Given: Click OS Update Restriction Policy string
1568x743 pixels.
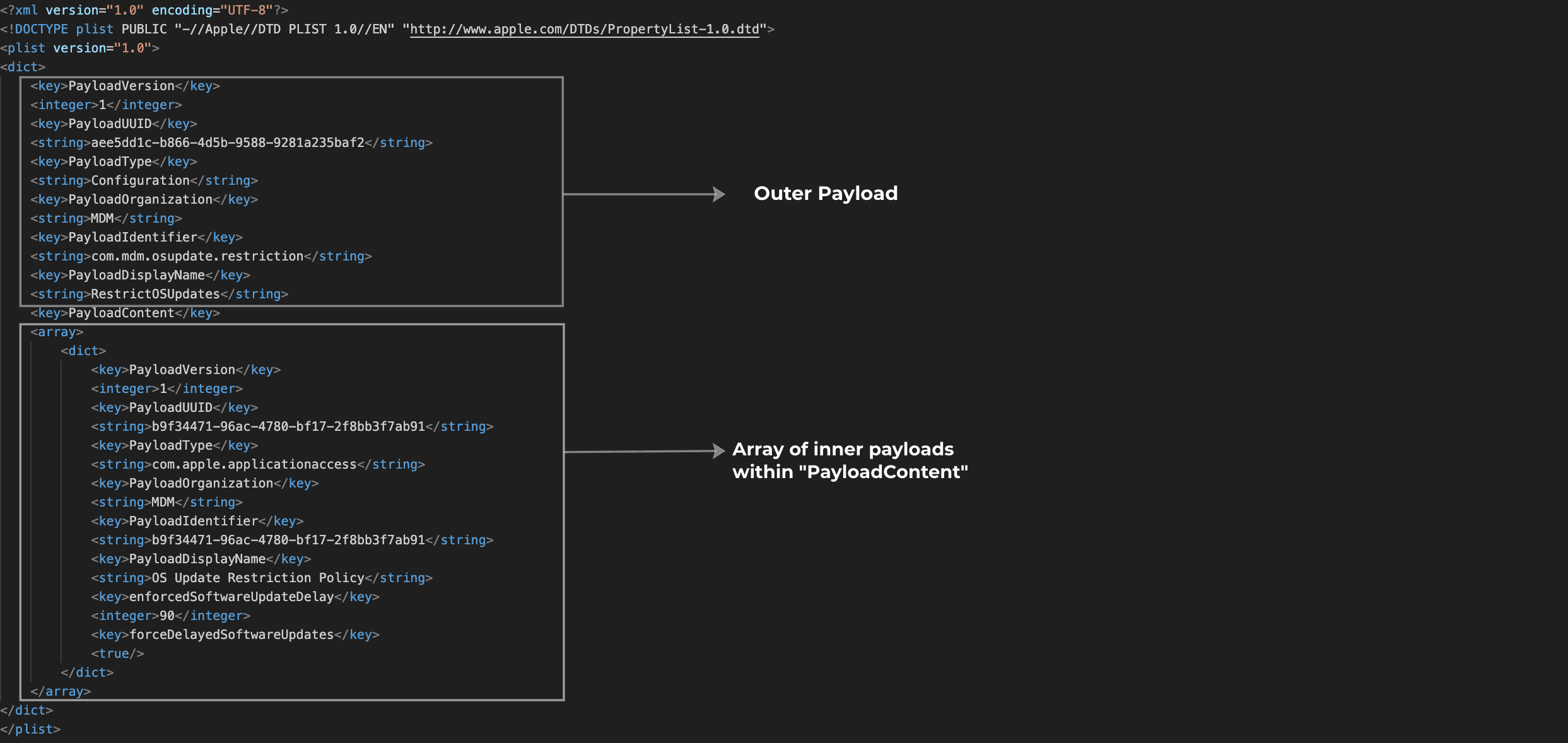Looking at the screenshot, I should 258,578.
